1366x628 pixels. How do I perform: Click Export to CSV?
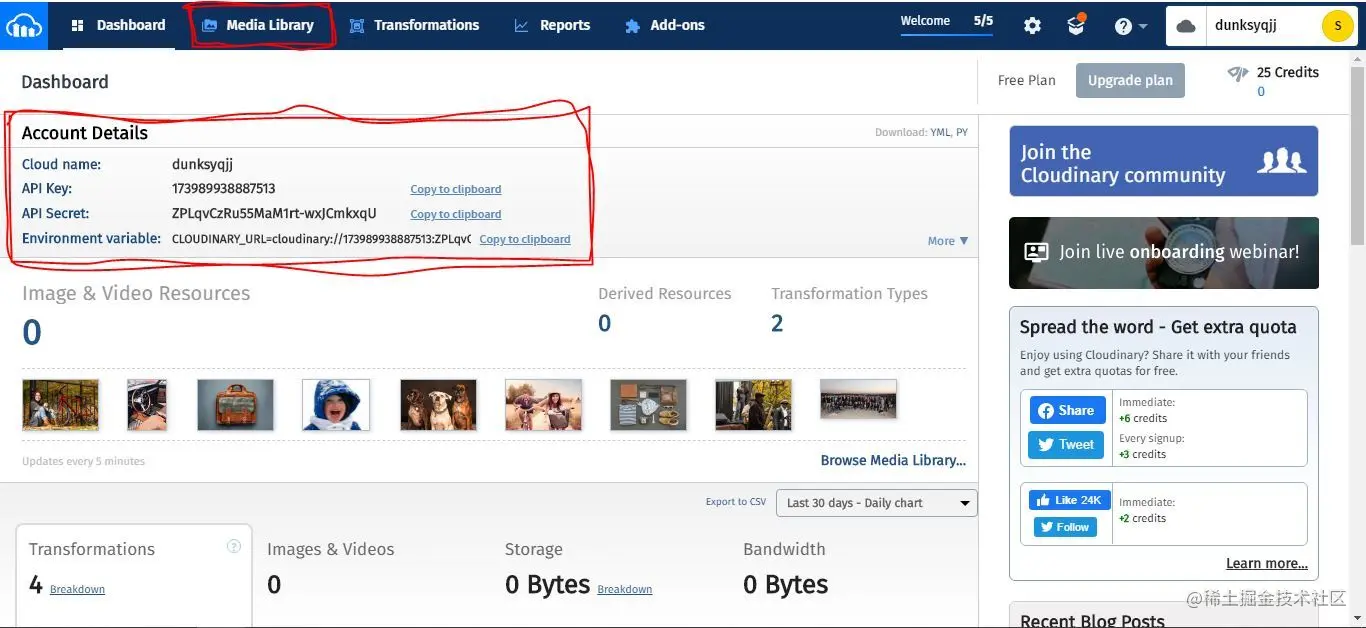(x=736, y=502)
